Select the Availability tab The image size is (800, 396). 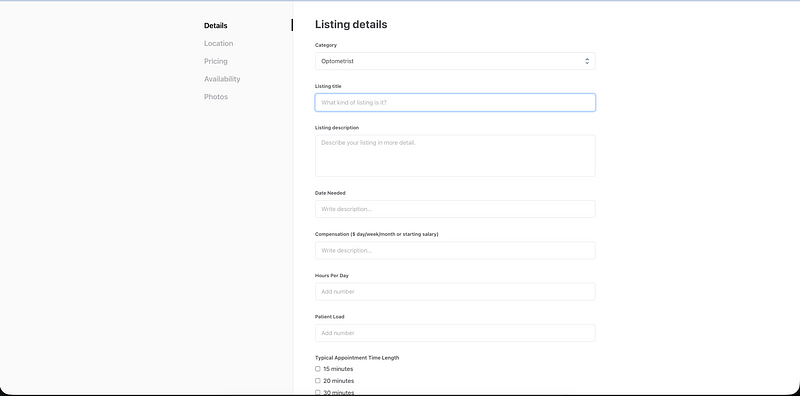(x=222, y=79)
